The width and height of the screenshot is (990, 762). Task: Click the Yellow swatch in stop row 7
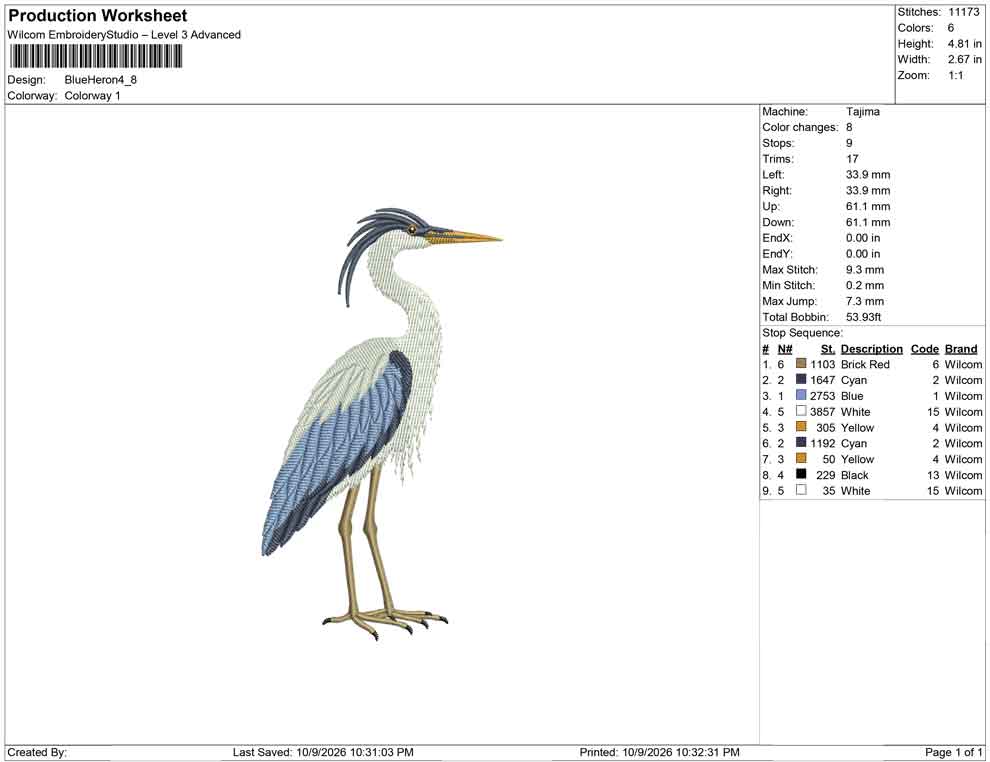point(801,458)
